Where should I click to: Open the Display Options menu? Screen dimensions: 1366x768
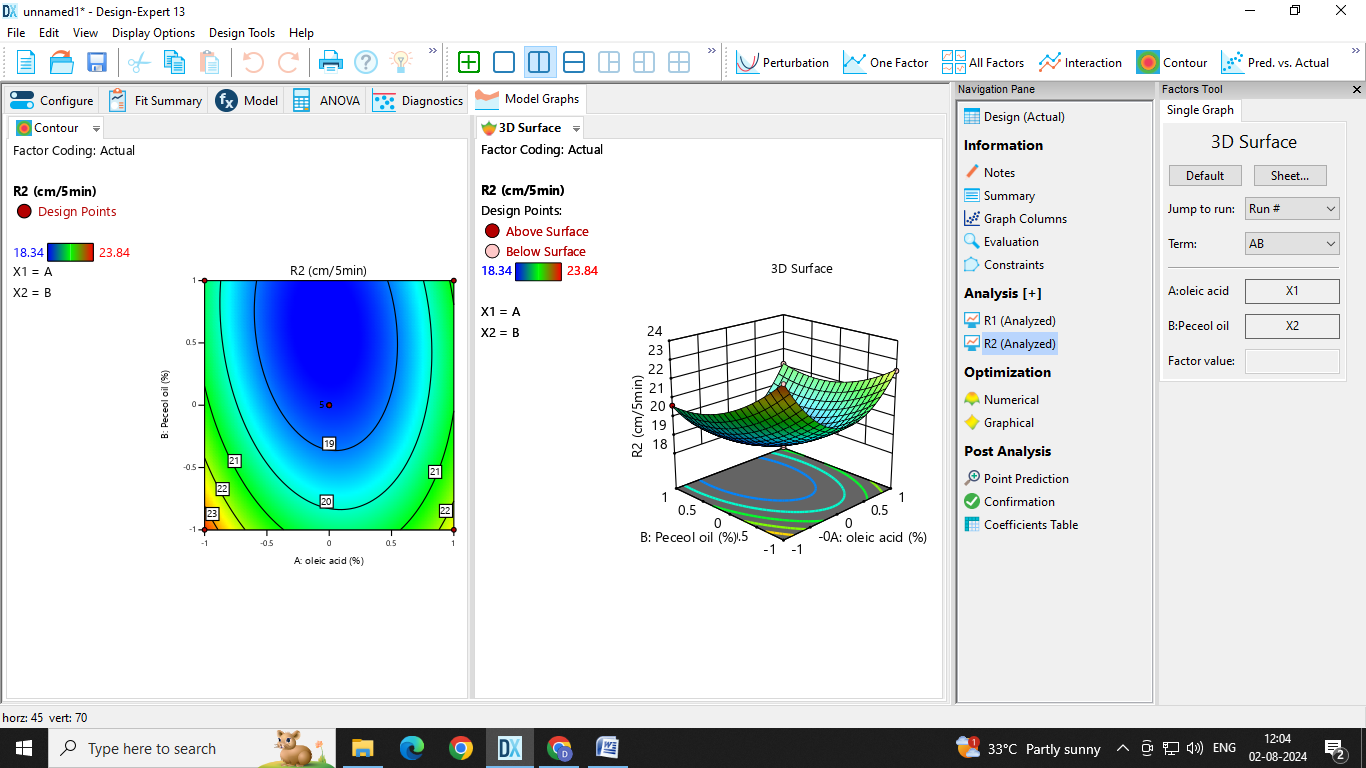(x=153, y=33)
